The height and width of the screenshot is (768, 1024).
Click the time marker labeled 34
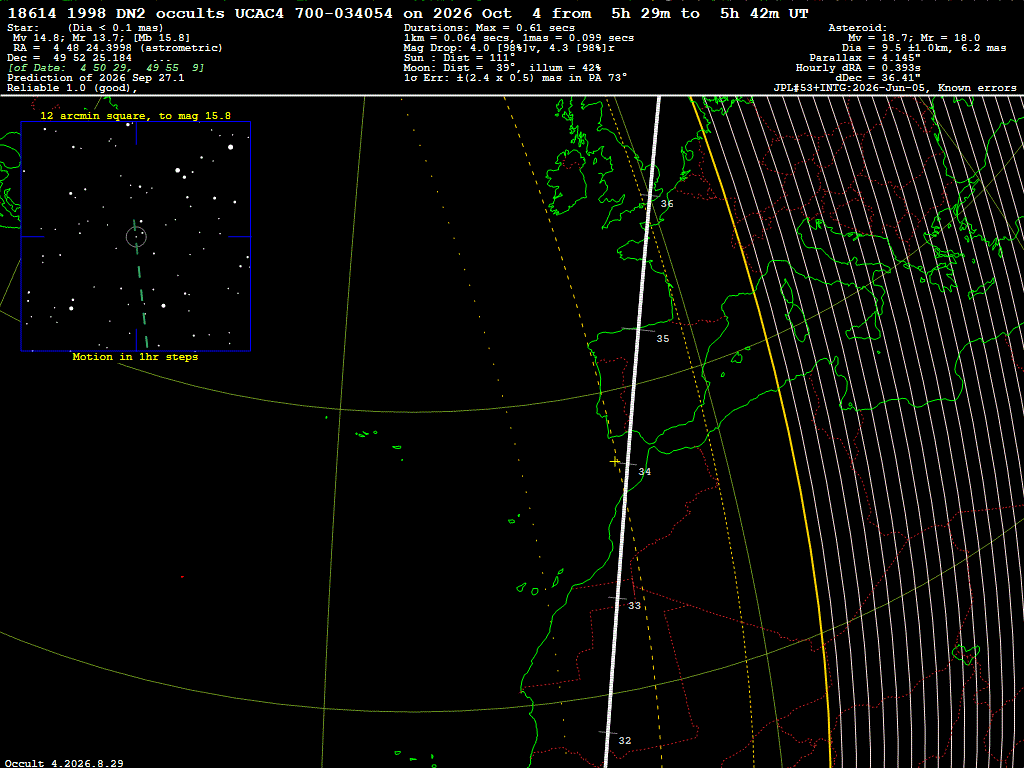point(645,472)
